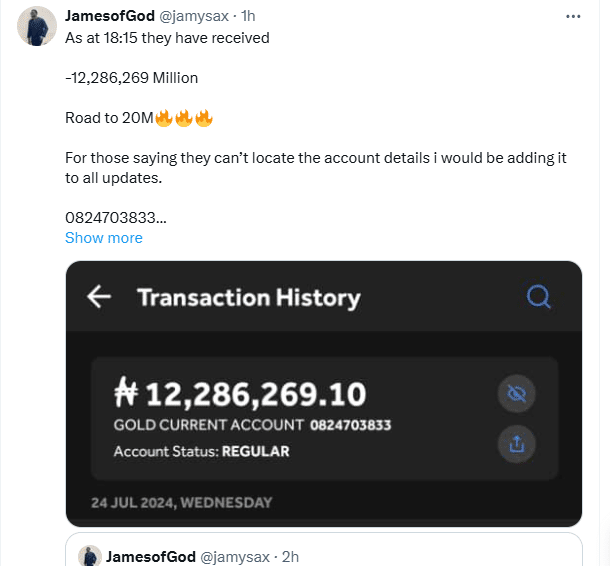Expand the tweet with Show more
The height and width of the screenshot is (566, 610).
[103, 238]
